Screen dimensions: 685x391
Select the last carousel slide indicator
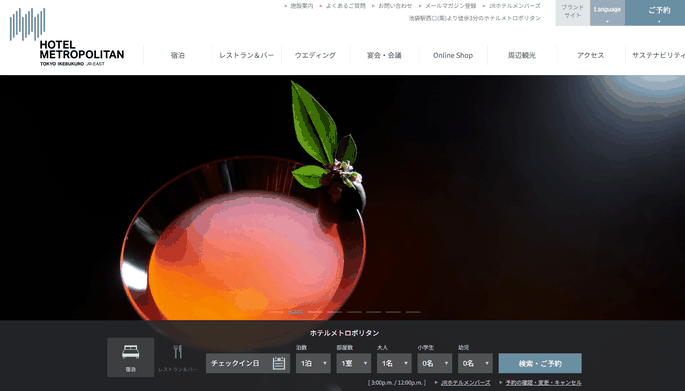[x=413, y=312]
